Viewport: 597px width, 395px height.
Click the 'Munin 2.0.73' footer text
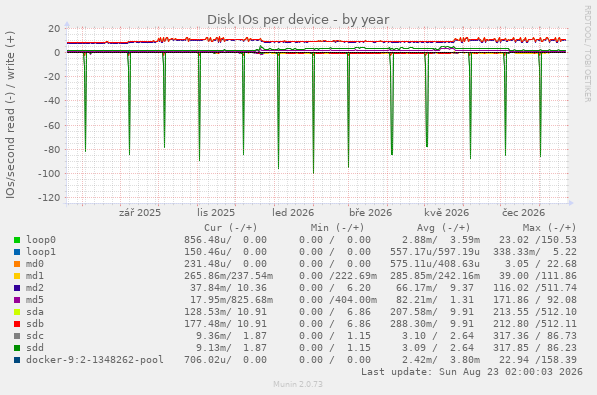tap(298, 384)
